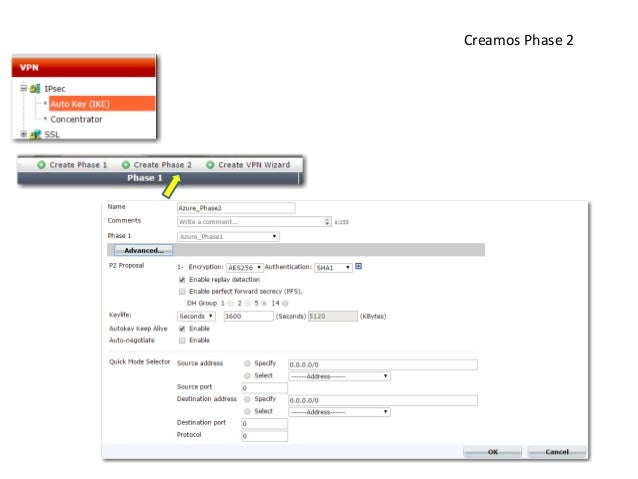Image resolution: width=638 pixels, height=479 pixels.
Task: Select DH Group 5 radio
Action: [264, 303]
